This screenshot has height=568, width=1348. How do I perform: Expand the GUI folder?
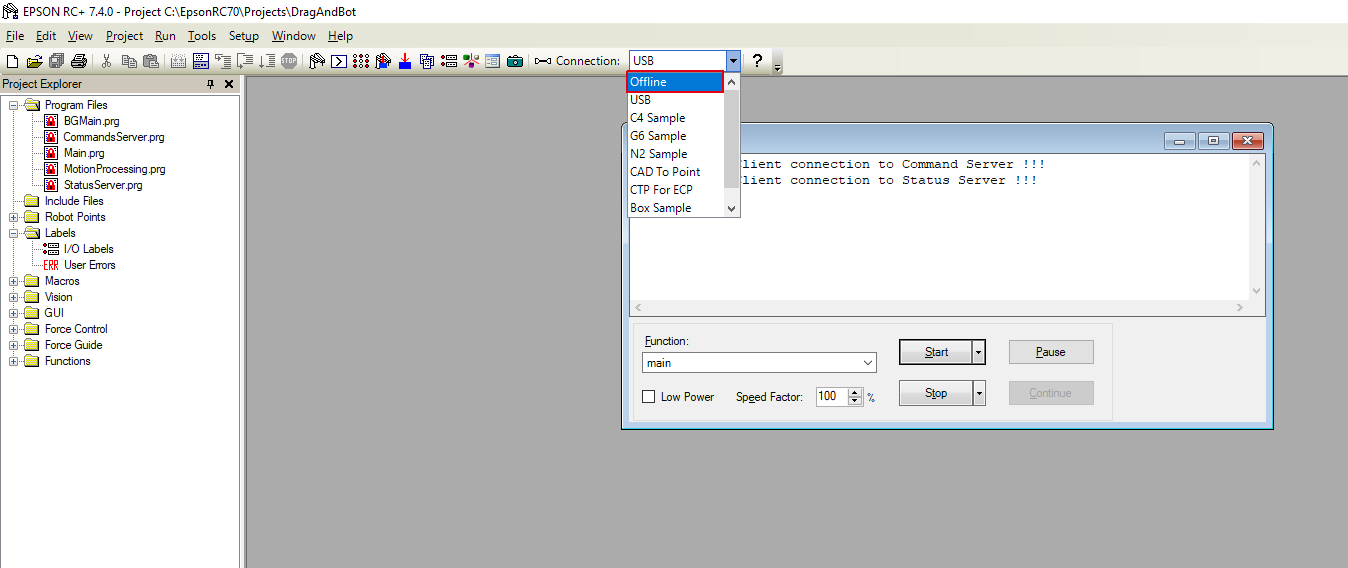tap(14, 313)
